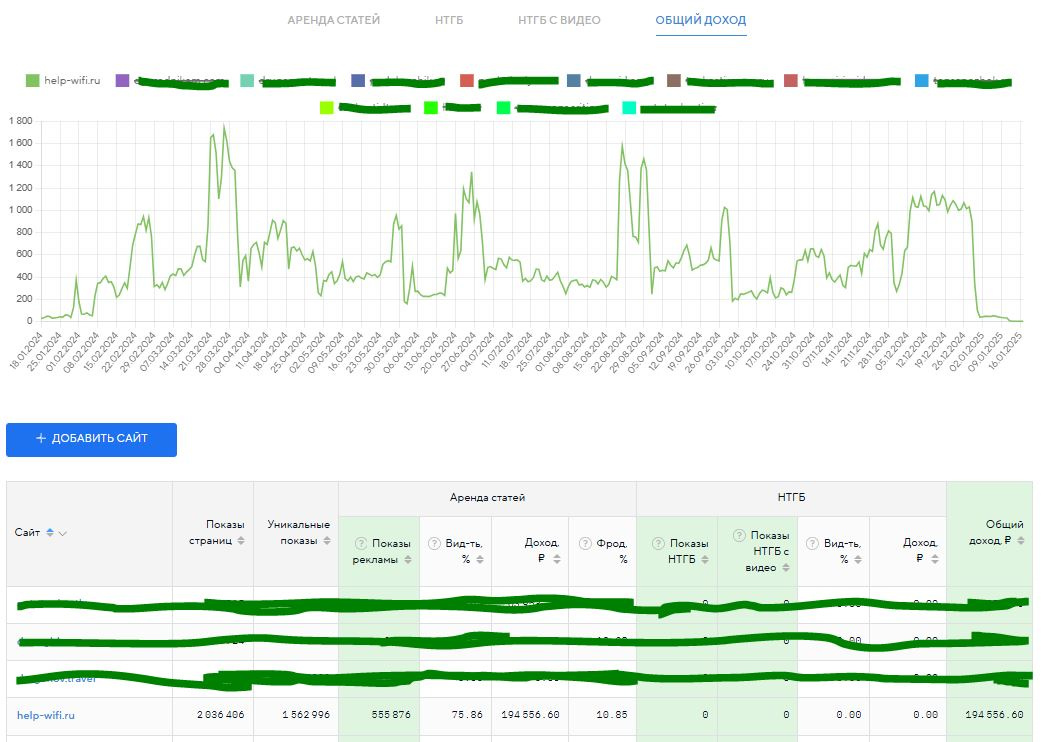Click unique views value 1 562 996
1041x742 pixels.
click(x=306, y=715)
